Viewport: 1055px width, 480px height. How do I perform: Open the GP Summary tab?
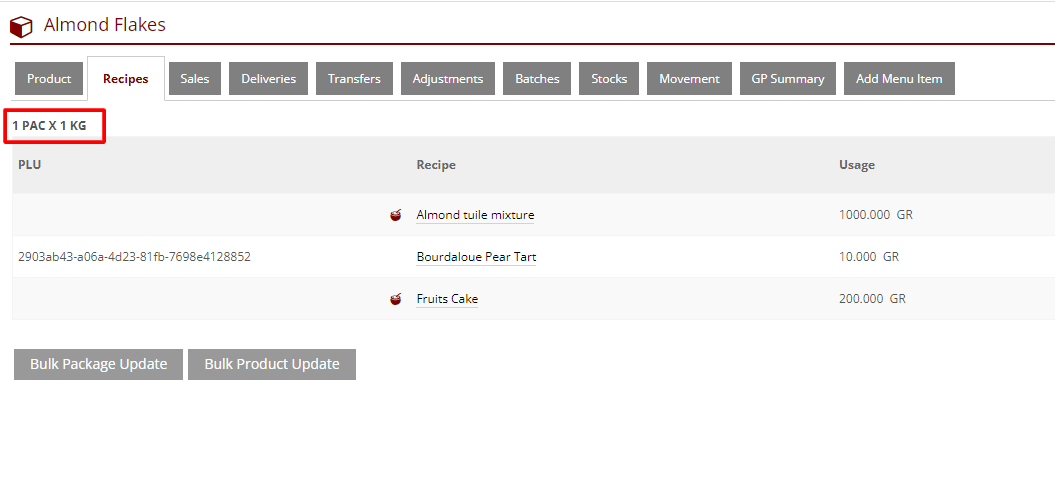point(788,79)
